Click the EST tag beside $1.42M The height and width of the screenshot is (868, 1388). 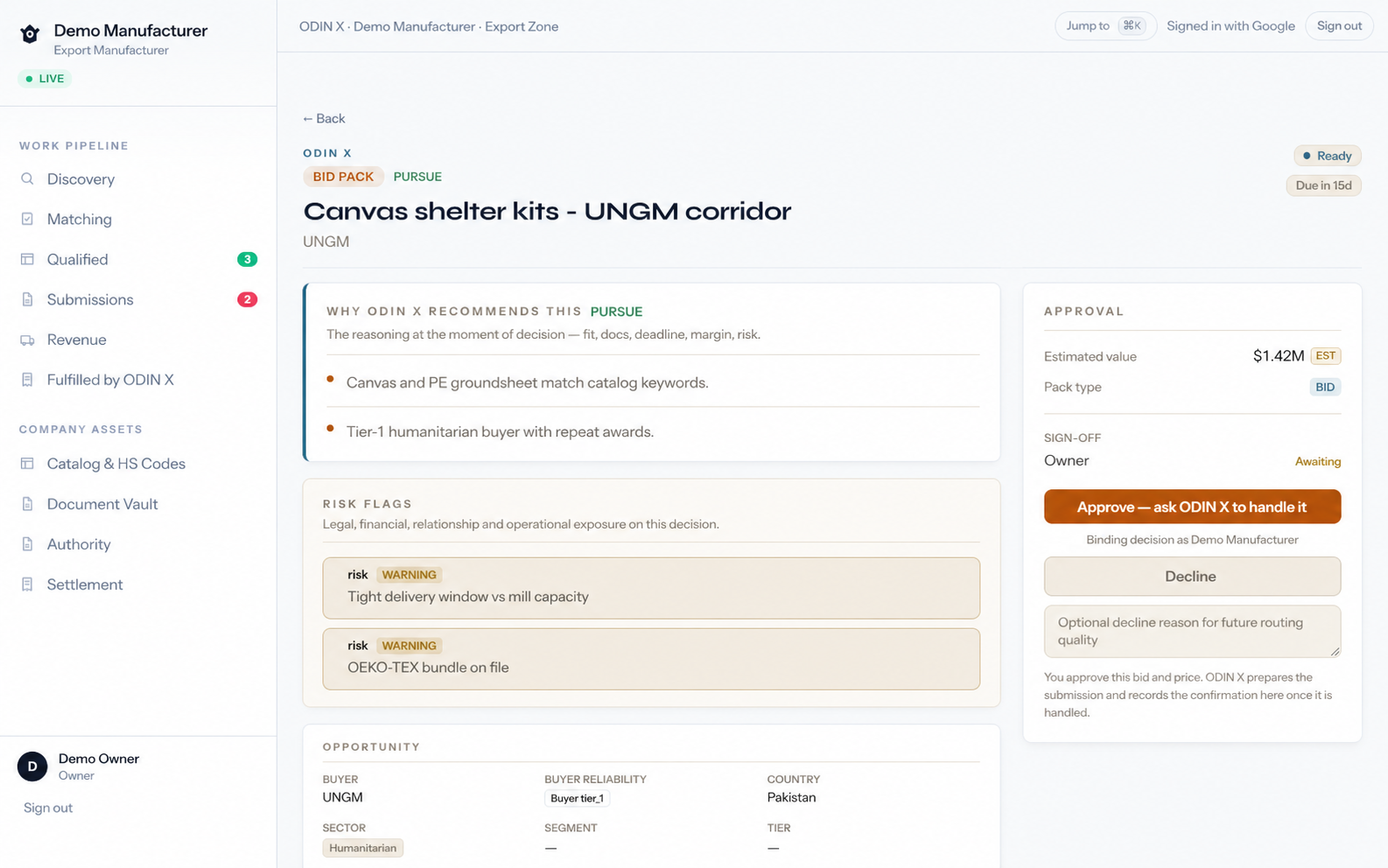coord(1326,356)
